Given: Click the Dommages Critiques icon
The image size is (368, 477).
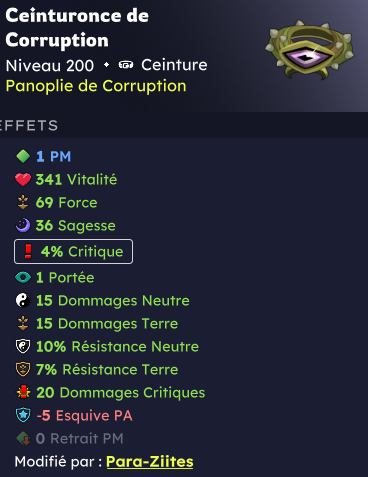Looking at the screenshot, I should point(23,392).
